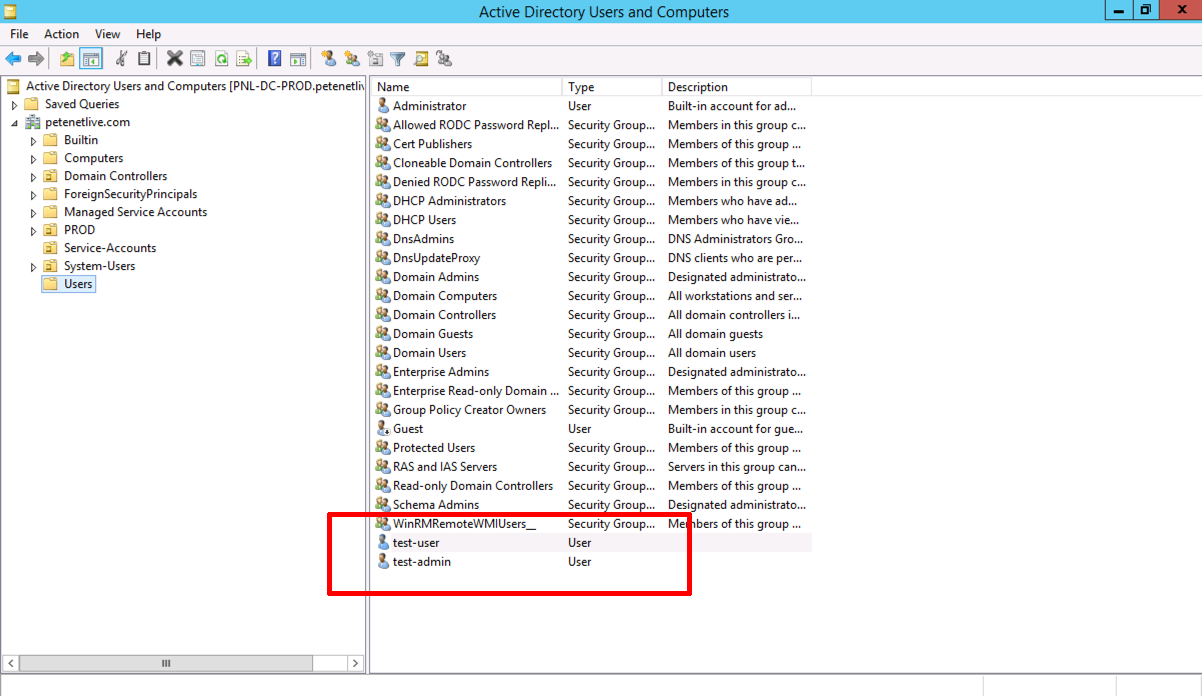Screen dimensions: 1202x696
Task: Sort the list by the Type column
Action: 612,87
